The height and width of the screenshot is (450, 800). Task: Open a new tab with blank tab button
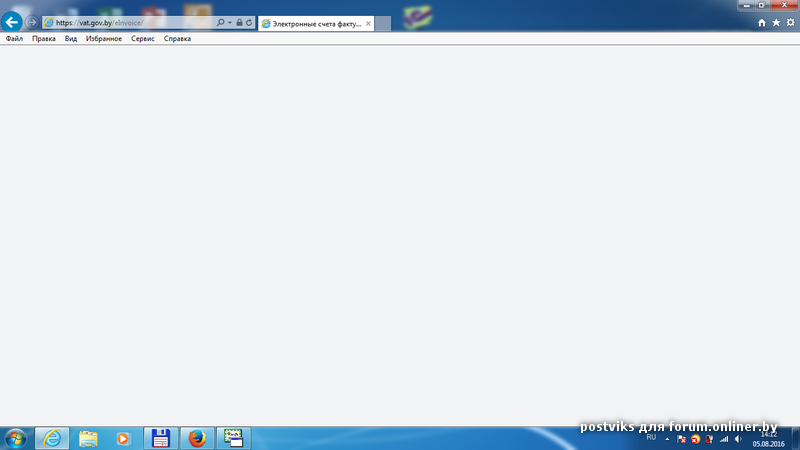coord(383,23)
